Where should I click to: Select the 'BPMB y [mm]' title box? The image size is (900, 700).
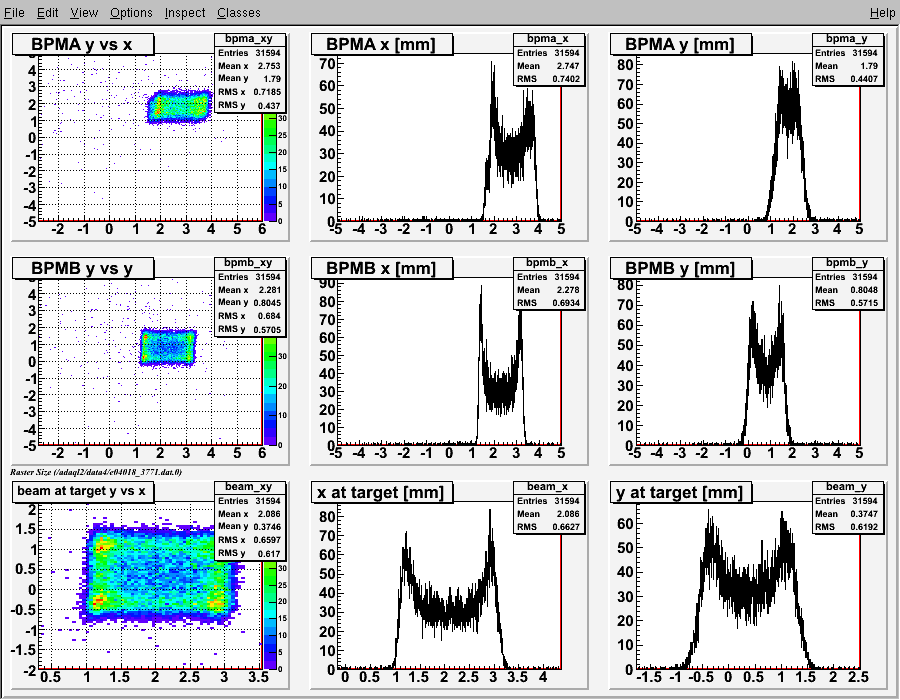(680, 268)
